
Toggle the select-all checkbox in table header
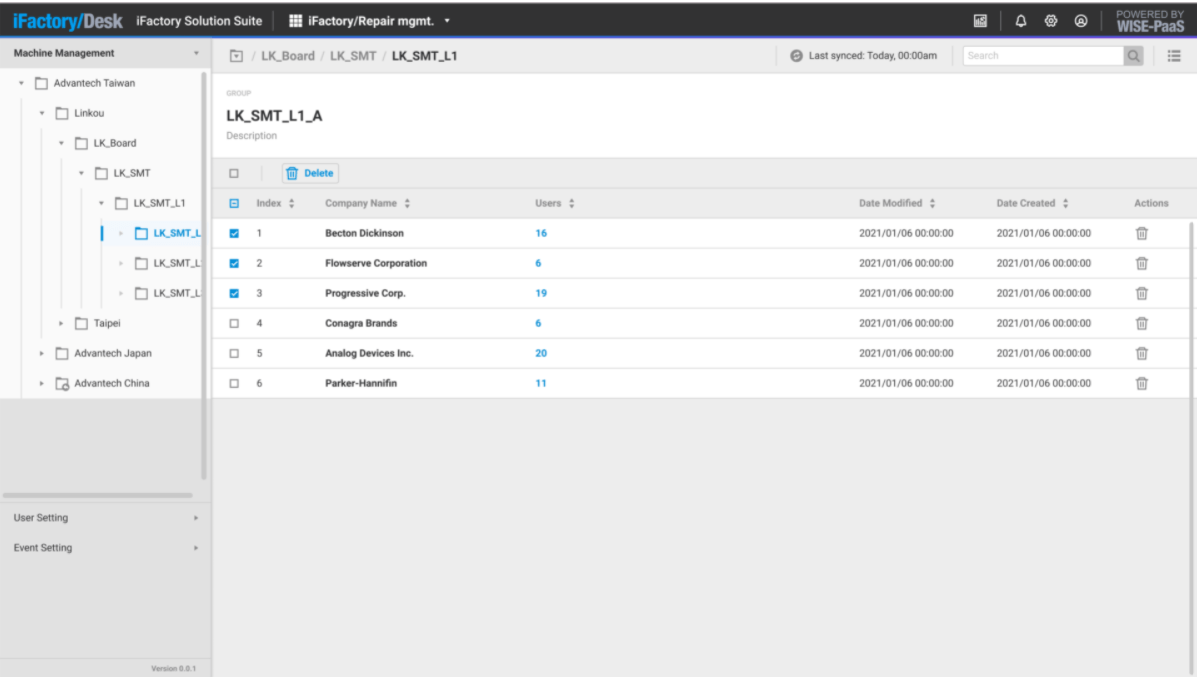coord(234,203)
